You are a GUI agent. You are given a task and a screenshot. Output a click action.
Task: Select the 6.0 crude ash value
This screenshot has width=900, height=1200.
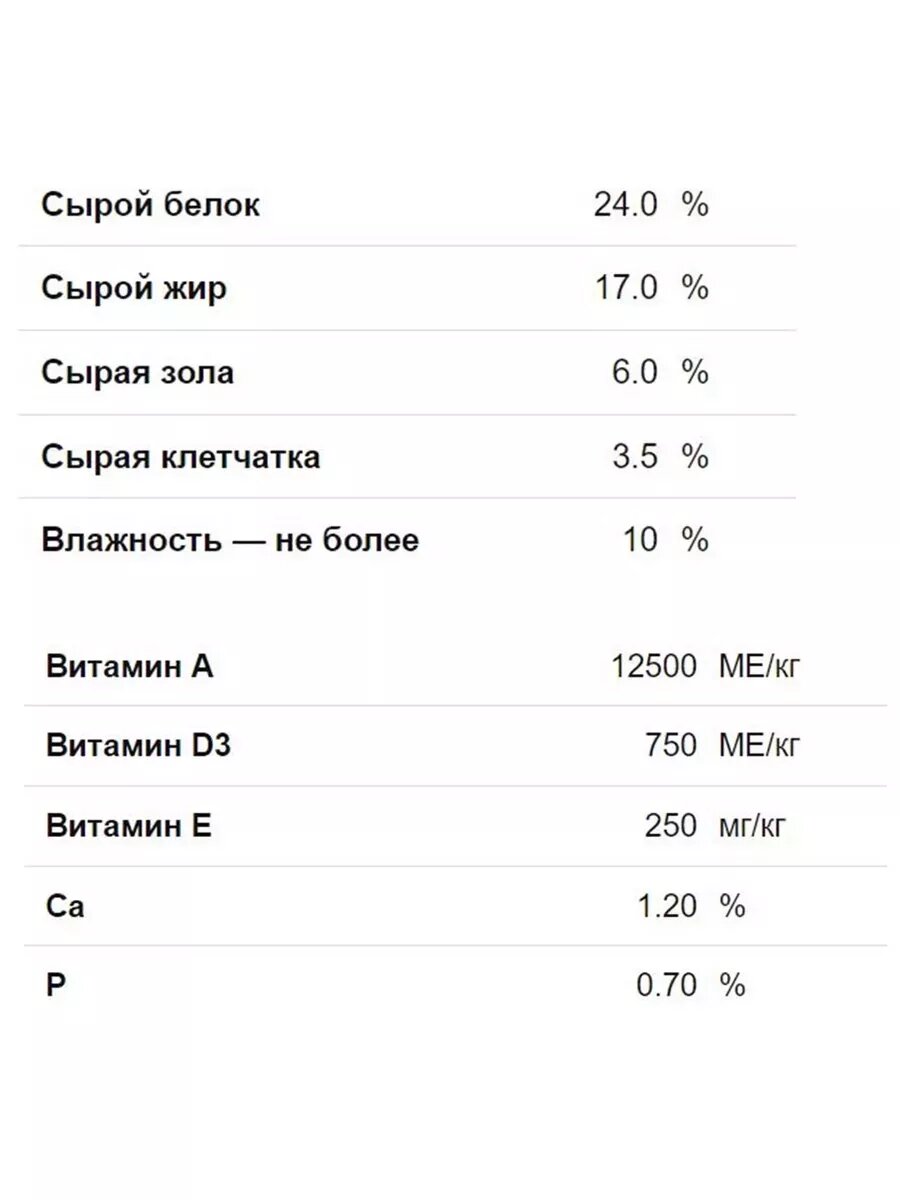pos(634,373)
